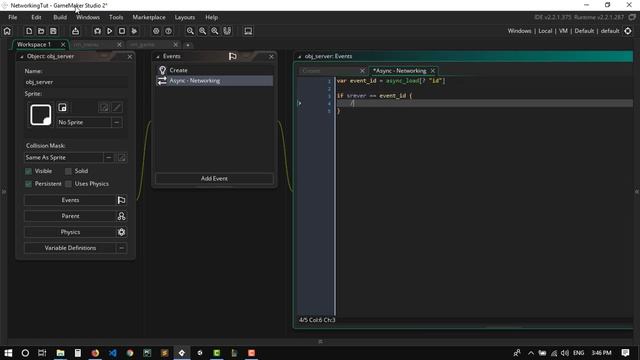The height and width of the screenshot is (360, 640).
Task: Toggle the Persistent checkbox
Action: (29, 184)
